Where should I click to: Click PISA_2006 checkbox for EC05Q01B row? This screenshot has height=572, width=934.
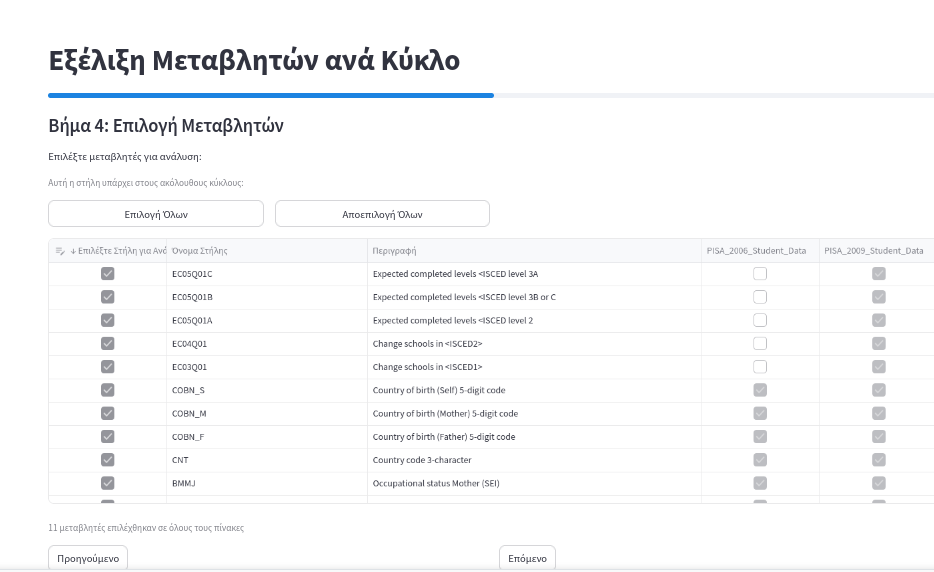tap(760, 297)
